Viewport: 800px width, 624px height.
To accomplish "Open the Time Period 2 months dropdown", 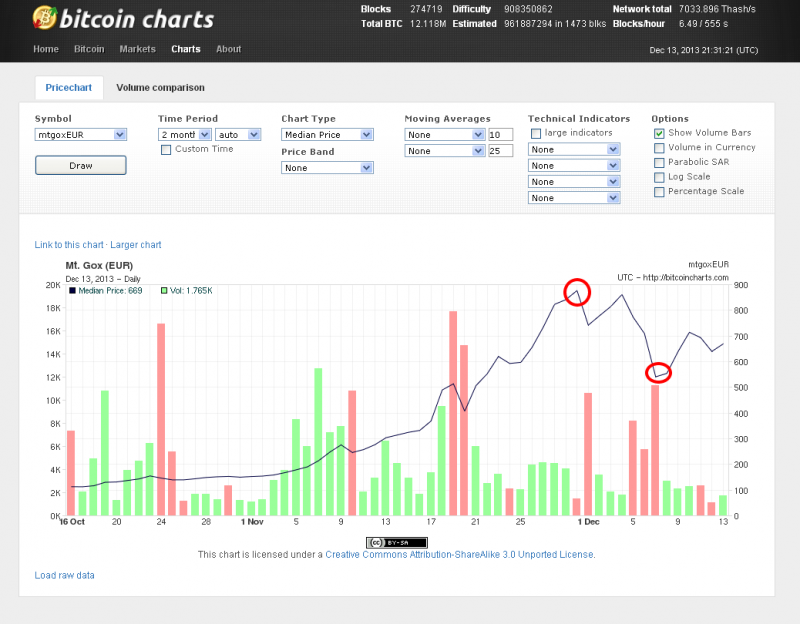I will point(187,134).
